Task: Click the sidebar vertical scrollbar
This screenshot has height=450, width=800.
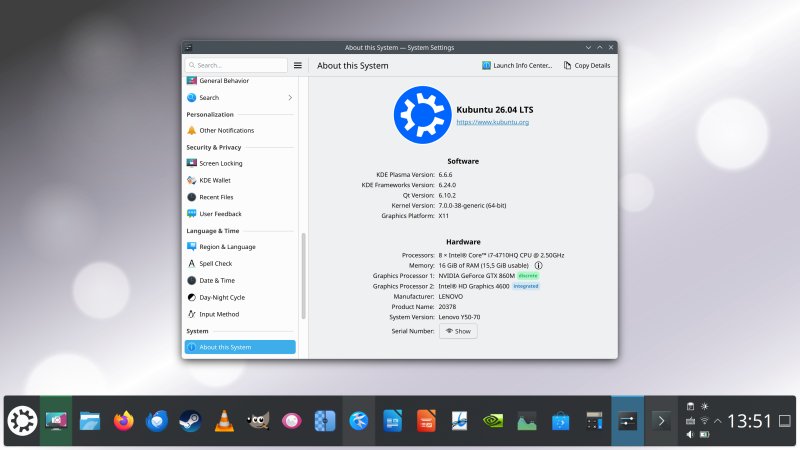Action: pos(304,276)
